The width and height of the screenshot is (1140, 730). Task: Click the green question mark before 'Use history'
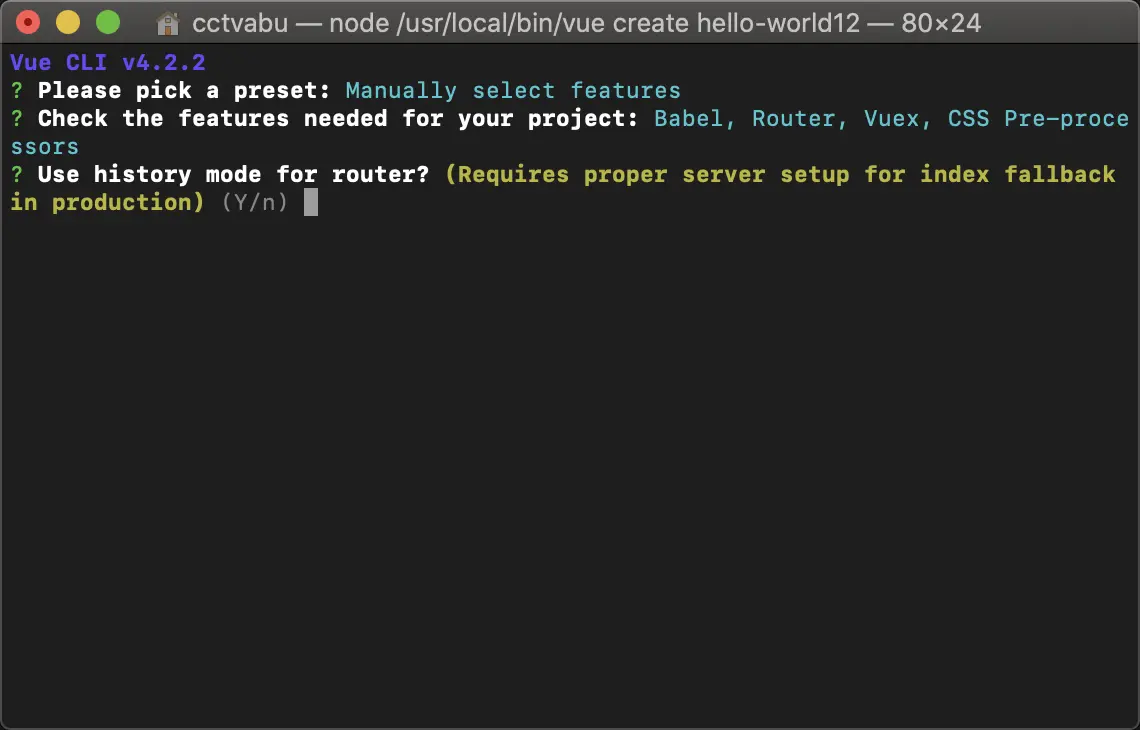pyautogui.click(x=17, y=175)
